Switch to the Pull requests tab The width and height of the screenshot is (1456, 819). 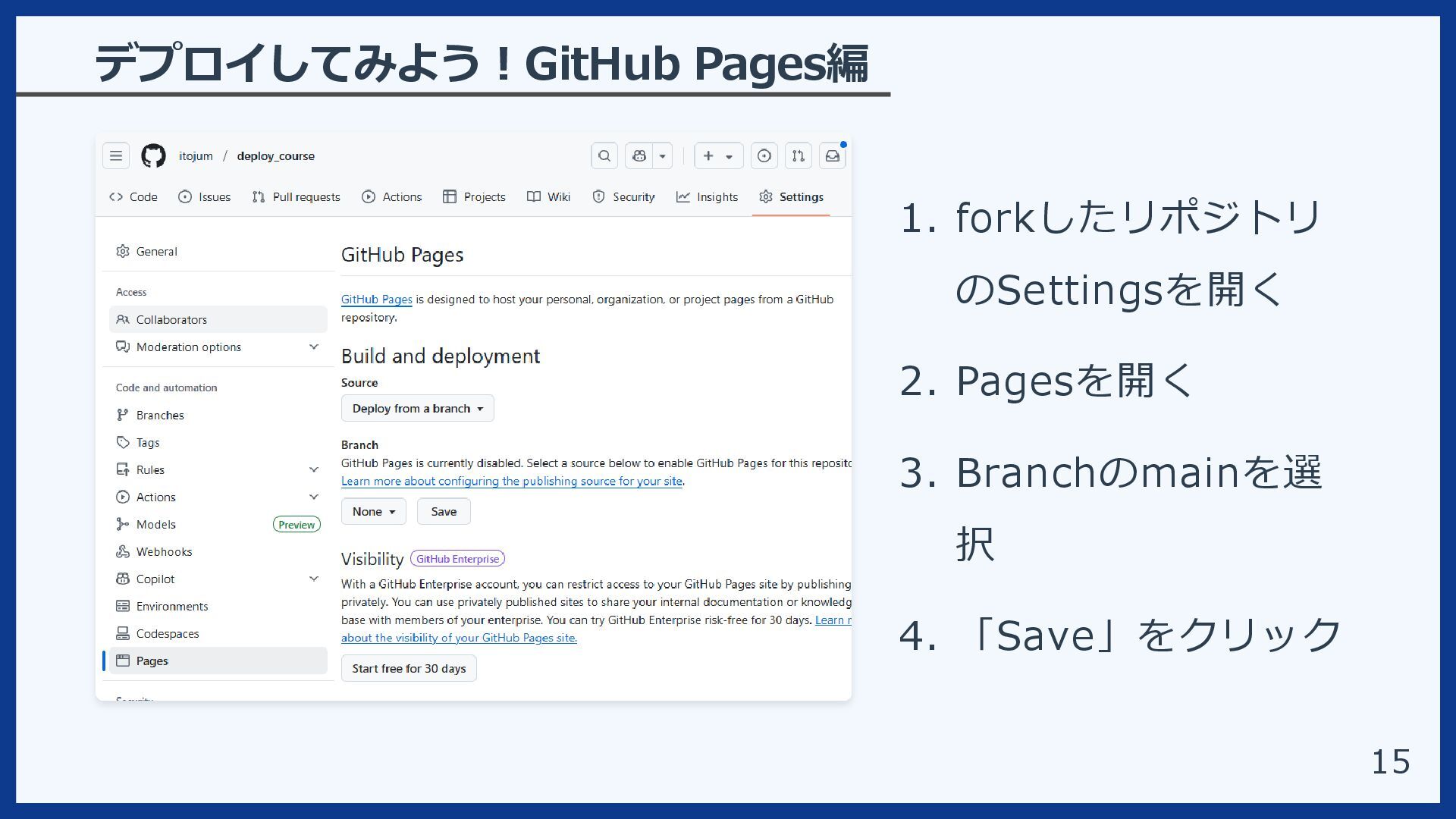(x=297, y=197)
